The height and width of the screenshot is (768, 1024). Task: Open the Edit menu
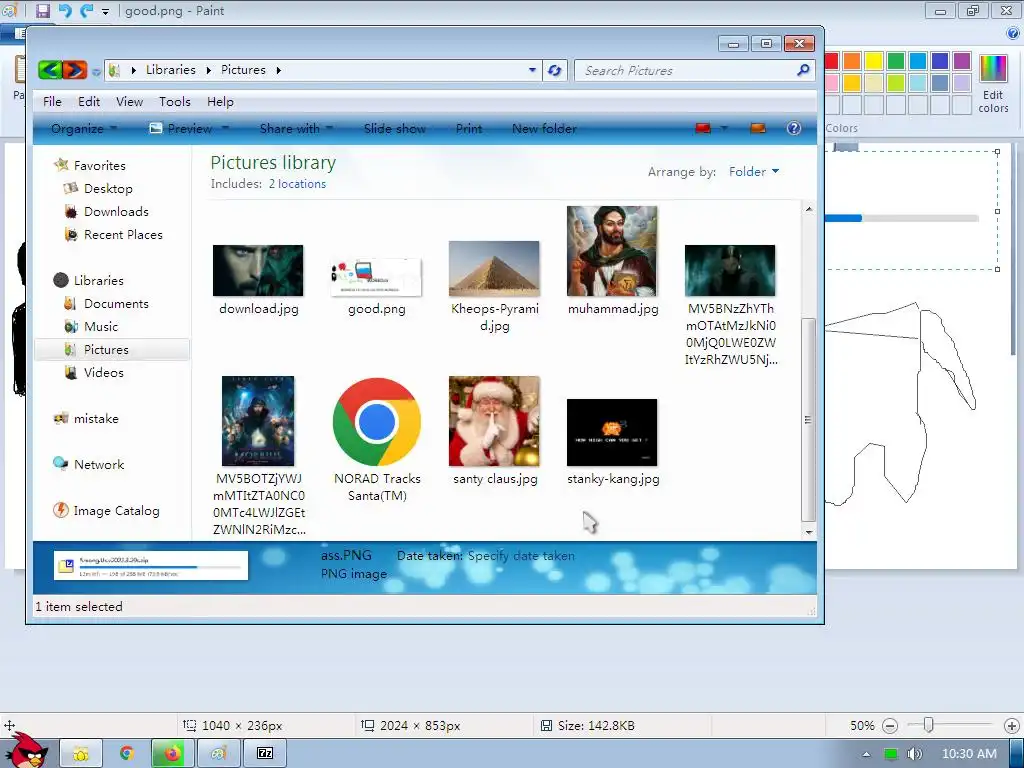point(89,102)
